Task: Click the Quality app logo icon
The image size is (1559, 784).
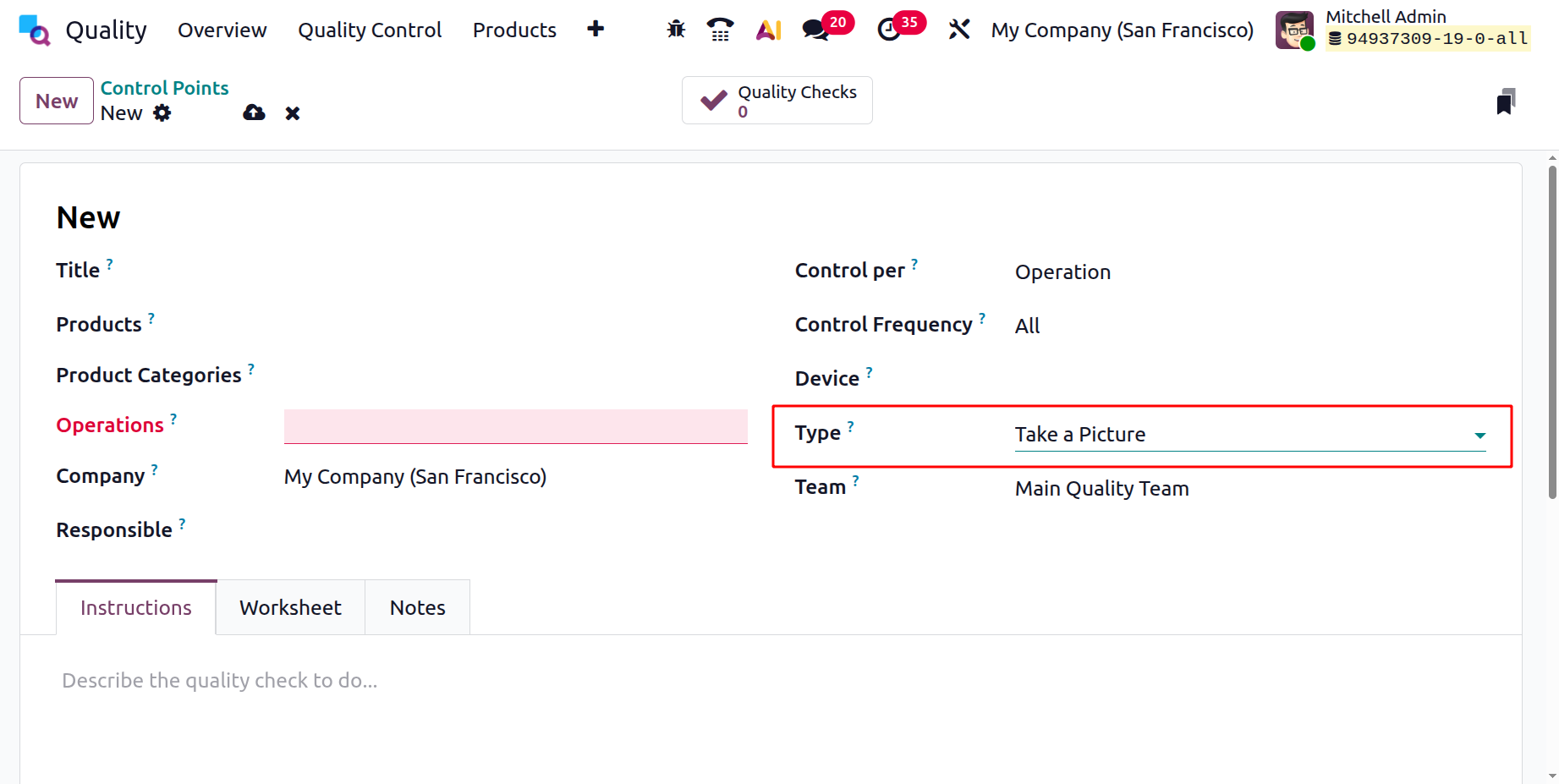Action: (35, 30)
